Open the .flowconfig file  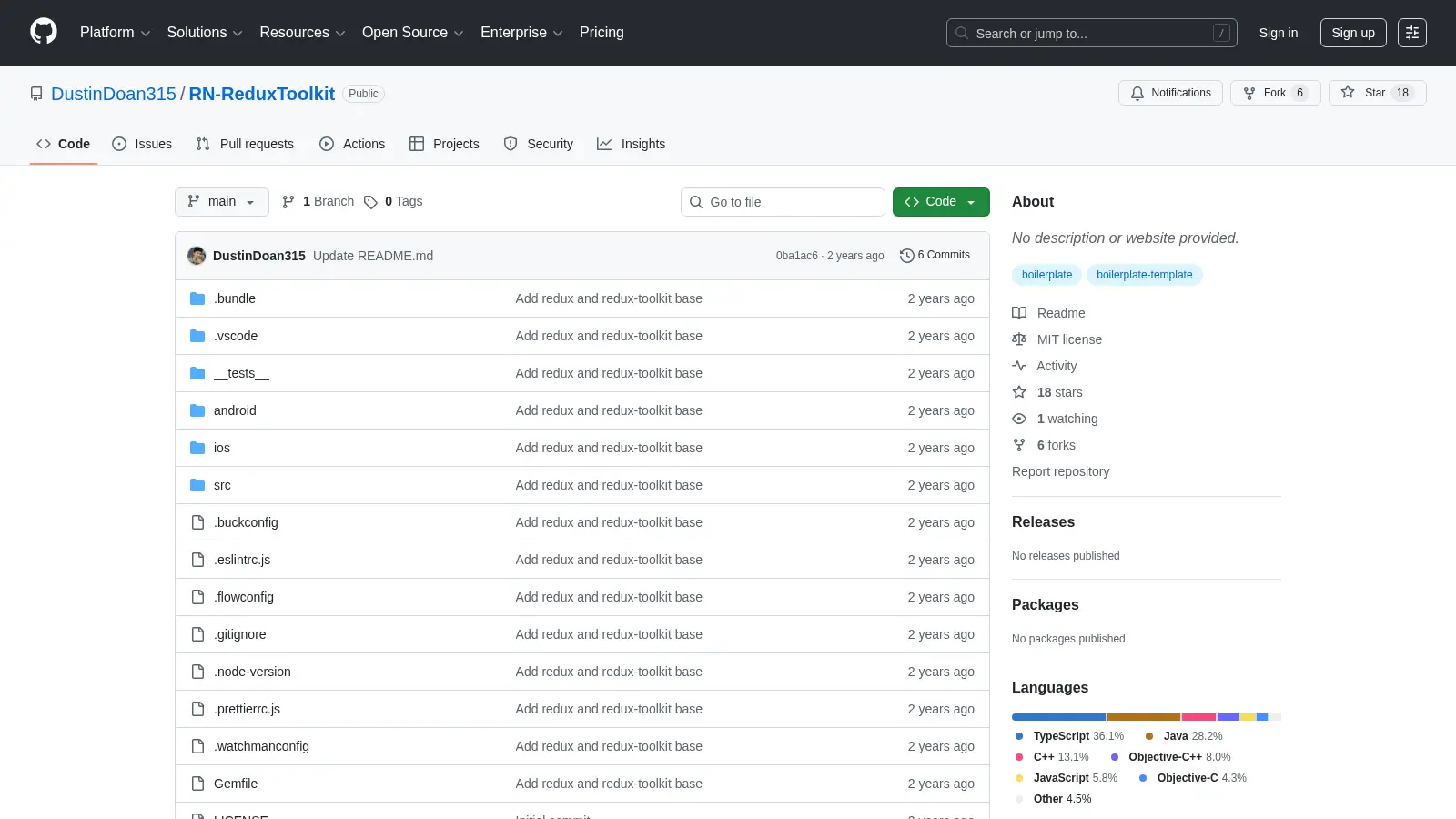tap(244, 597)
